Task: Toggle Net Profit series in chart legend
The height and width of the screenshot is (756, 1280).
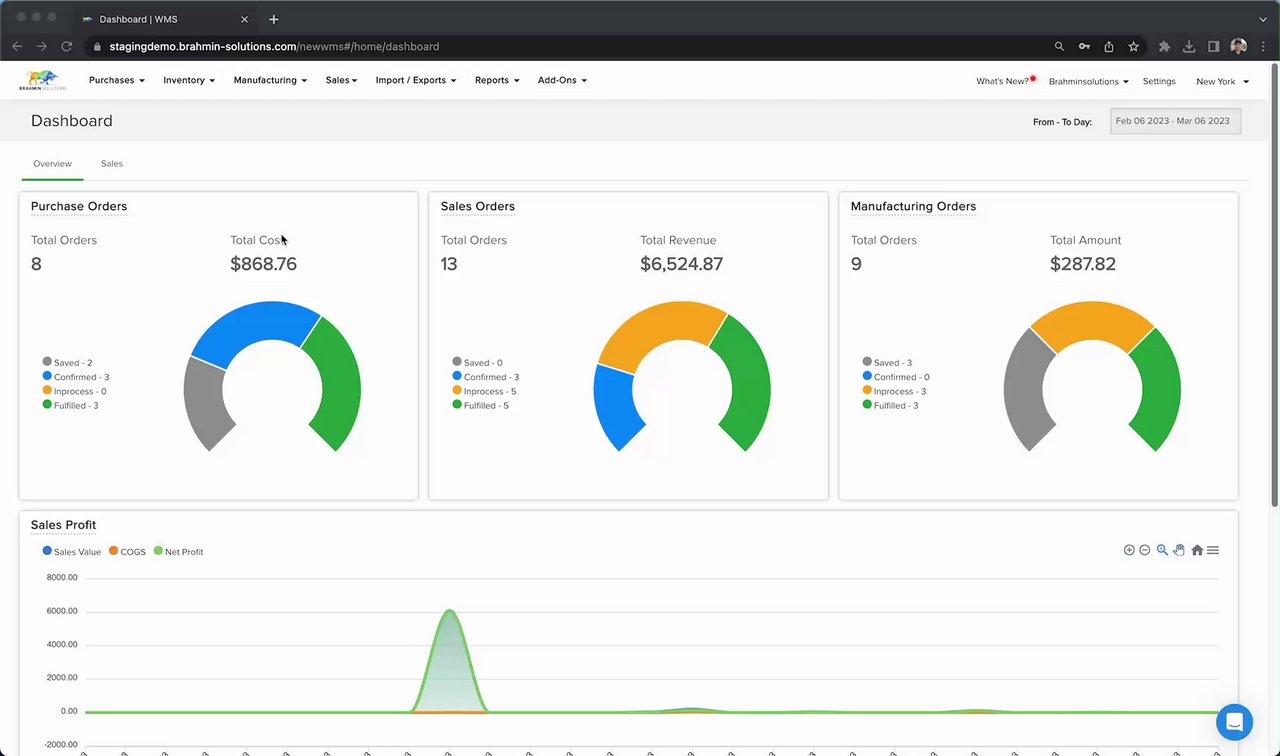Action: [178, 551]
